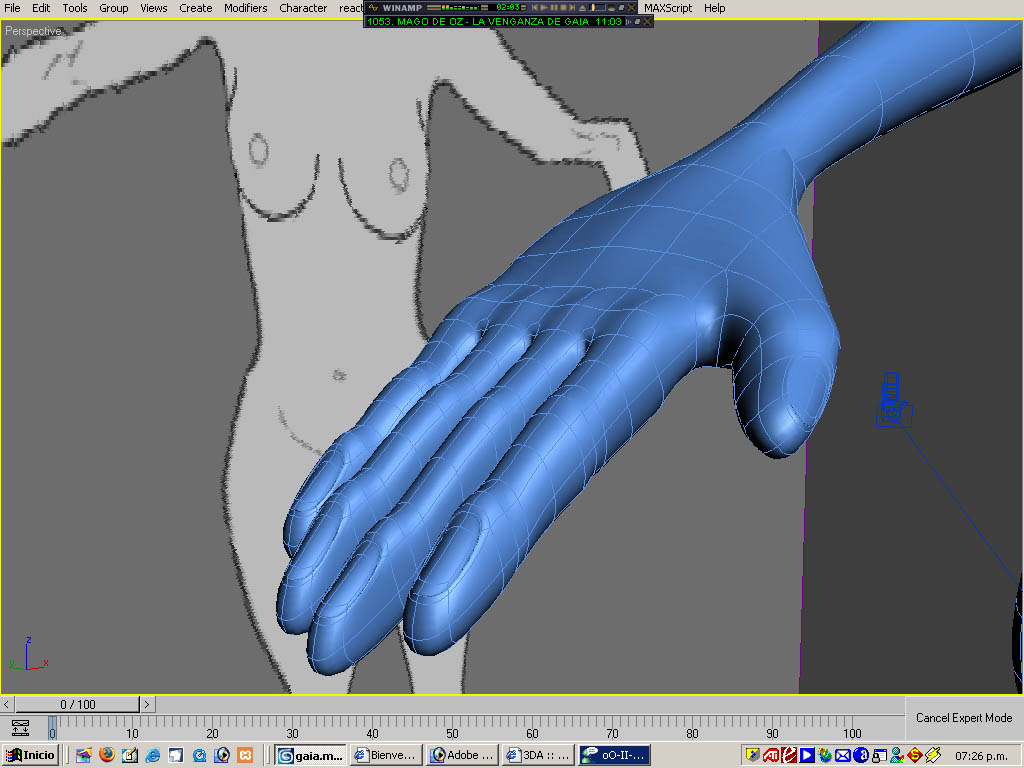Open the Group menu

pos(114,8)
